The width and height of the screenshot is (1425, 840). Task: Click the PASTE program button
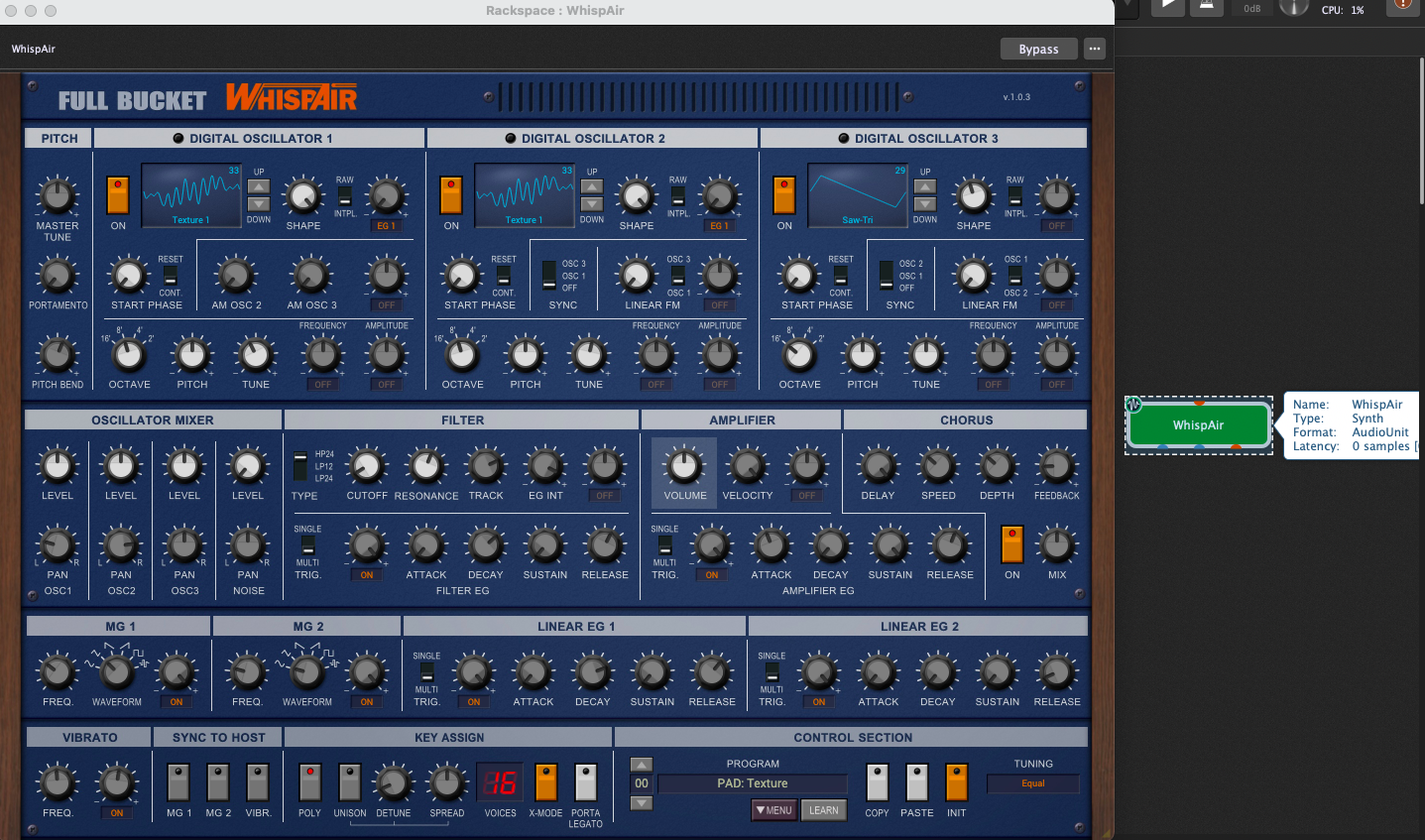(x=917, y=782)
